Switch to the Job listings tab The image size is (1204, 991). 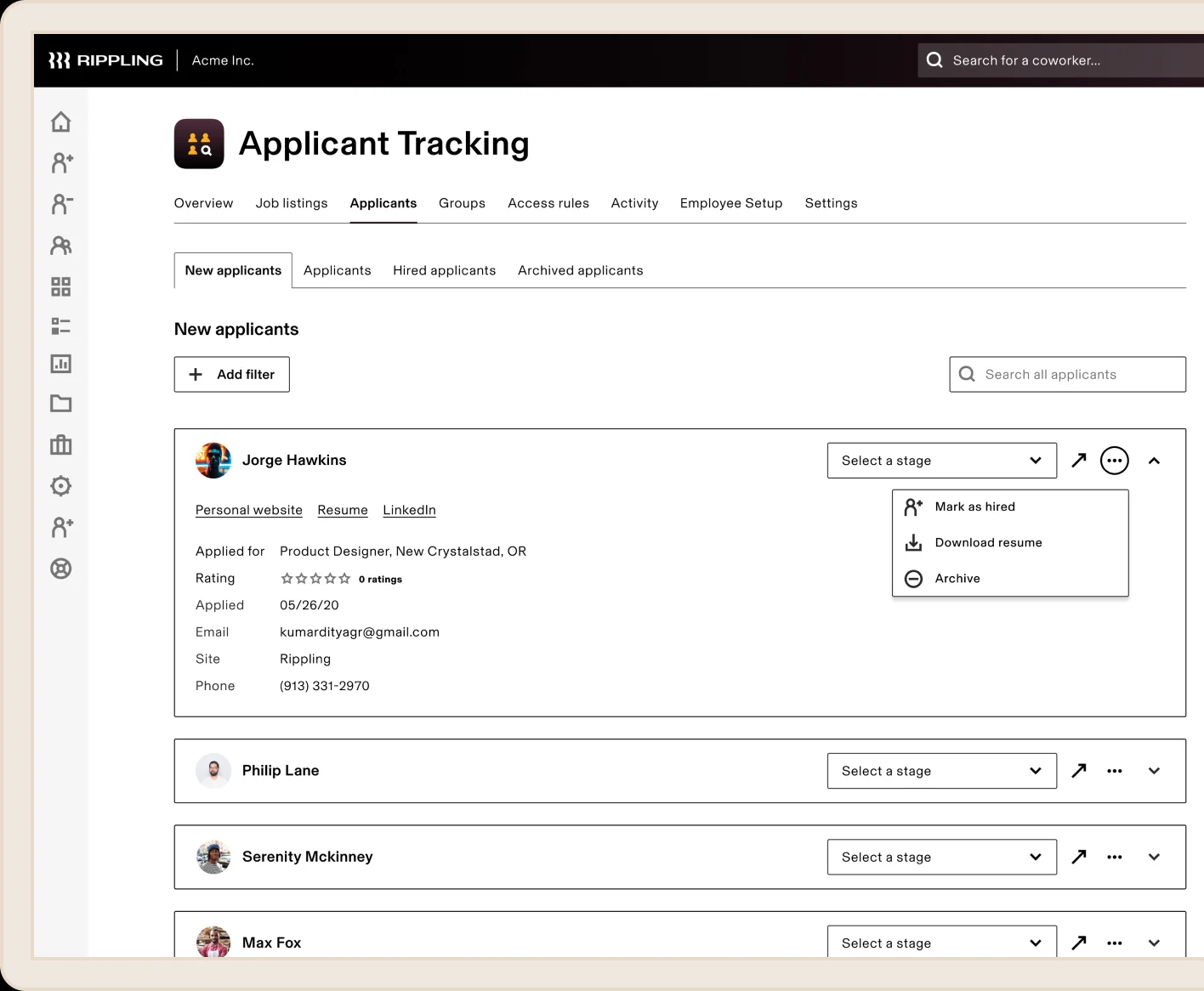point(292,203)
